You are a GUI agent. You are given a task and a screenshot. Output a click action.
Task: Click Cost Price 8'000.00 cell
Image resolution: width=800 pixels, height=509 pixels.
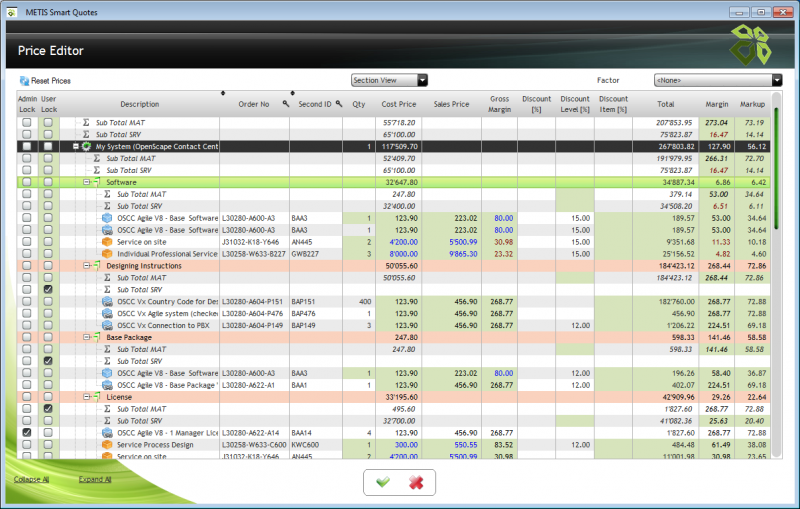[x=399, y=254]
